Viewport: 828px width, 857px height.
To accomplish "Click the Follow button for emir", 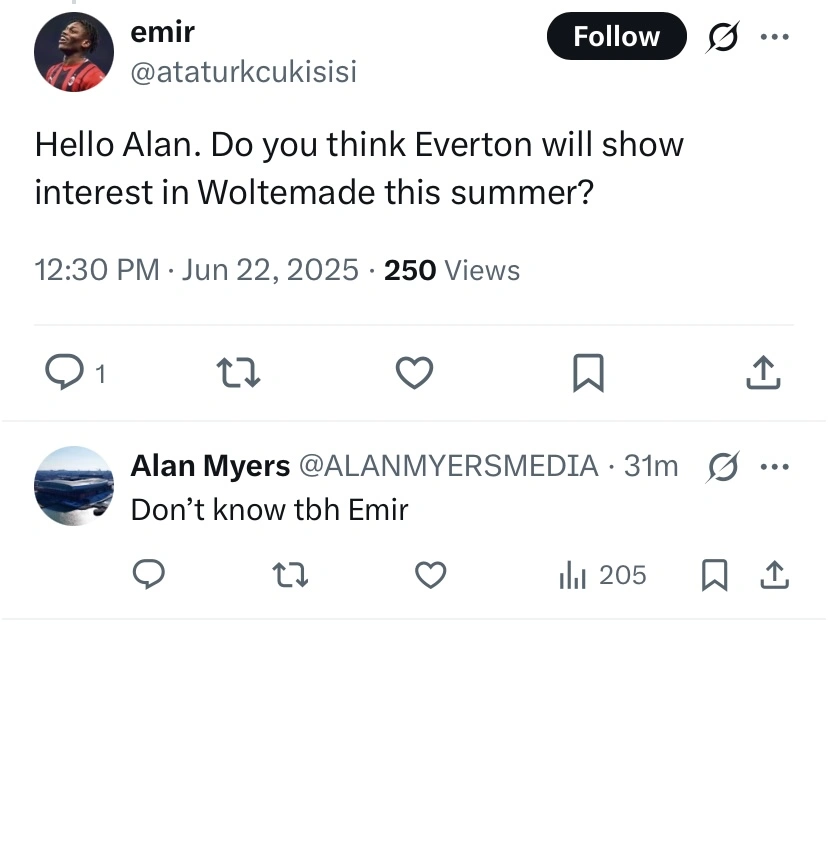I will [616, 37].
